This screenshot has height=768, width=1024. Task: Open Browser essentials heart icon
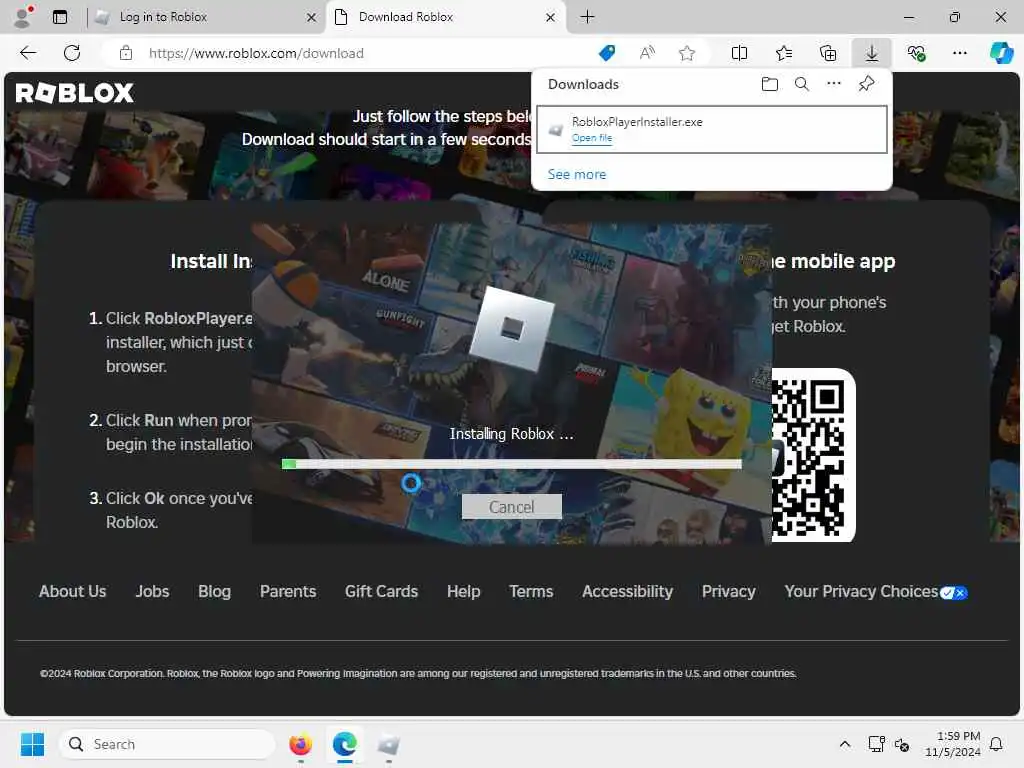tap(916, 53)
